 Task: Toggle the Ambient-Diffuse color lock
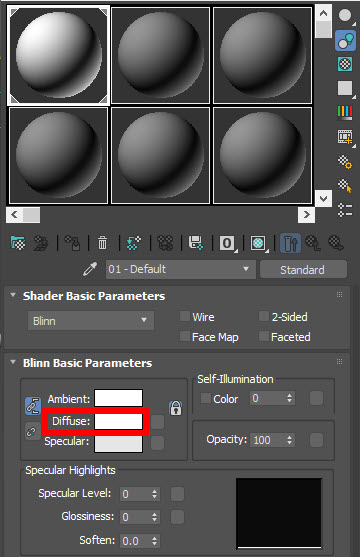click(x=33, y=406)
